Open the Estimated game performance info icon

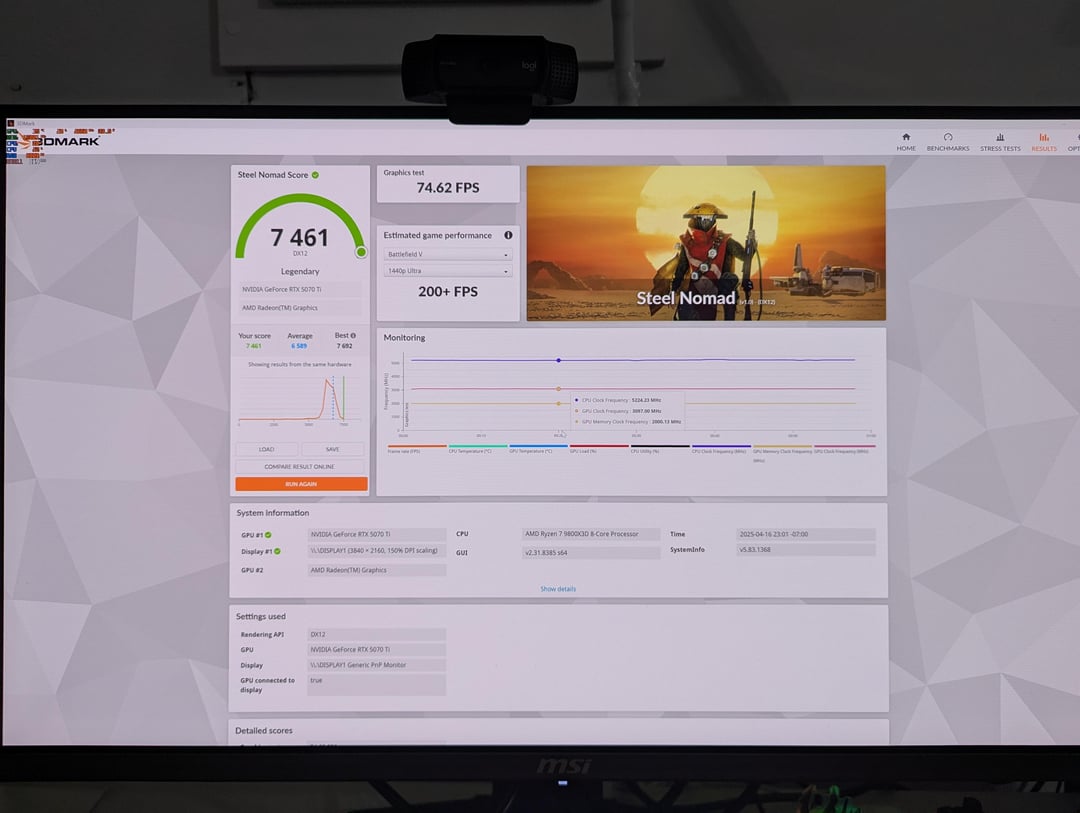coord(508,235)
